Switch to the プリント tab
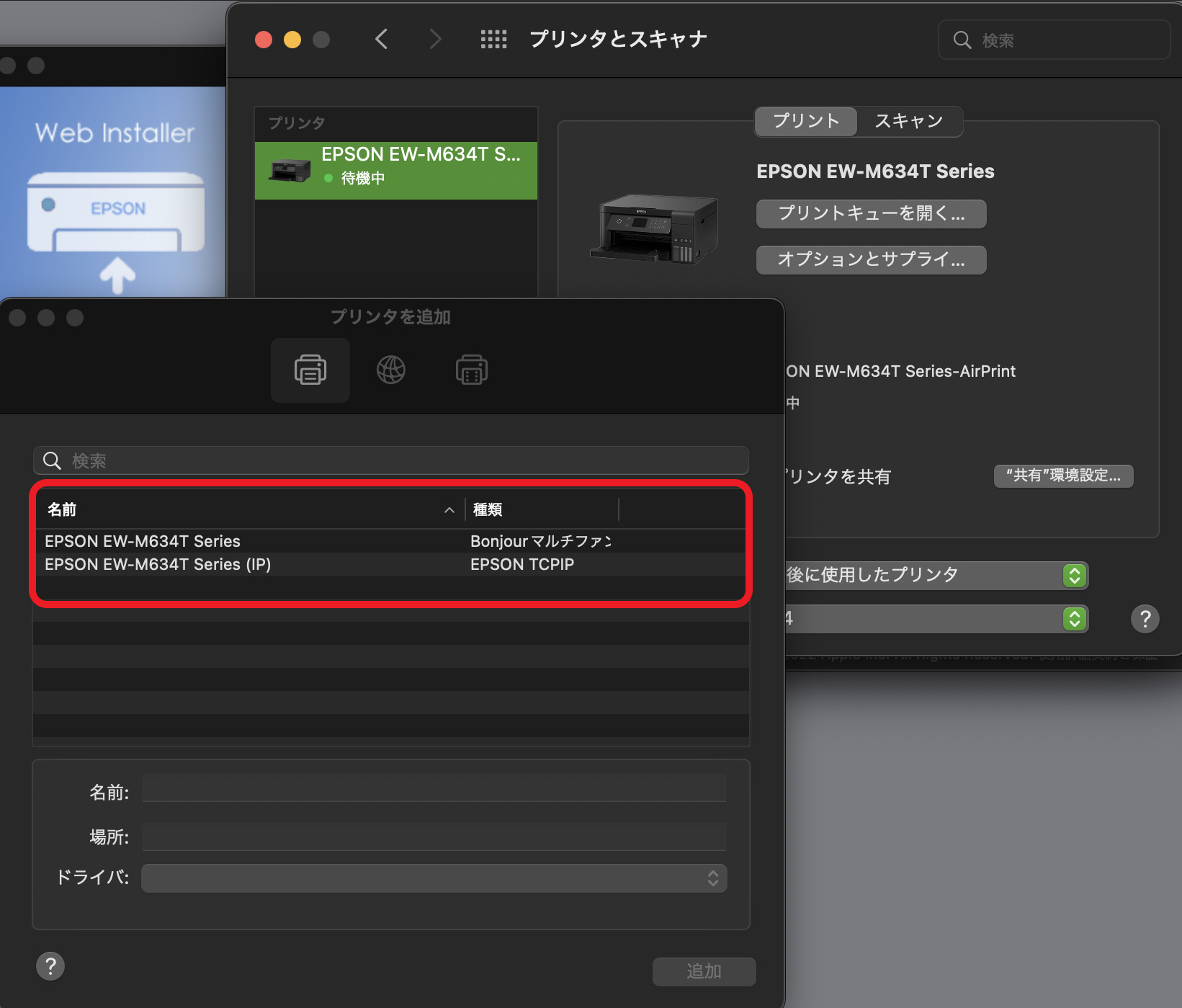 (806, 121)
